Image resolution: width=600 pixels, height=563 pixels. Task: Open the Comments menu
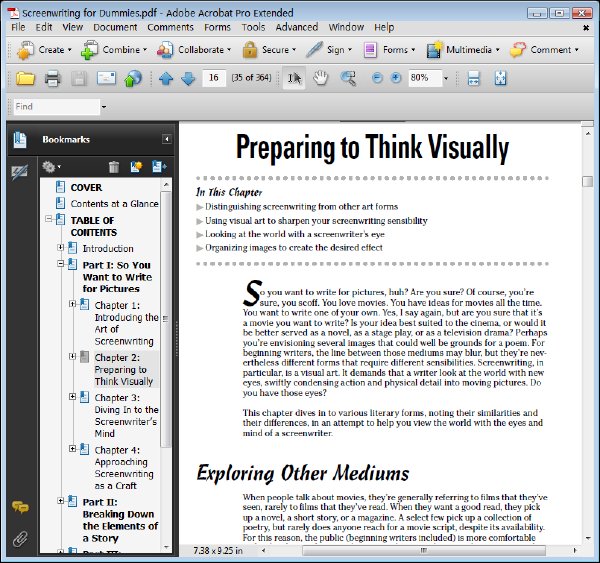(x=170, y=27)
